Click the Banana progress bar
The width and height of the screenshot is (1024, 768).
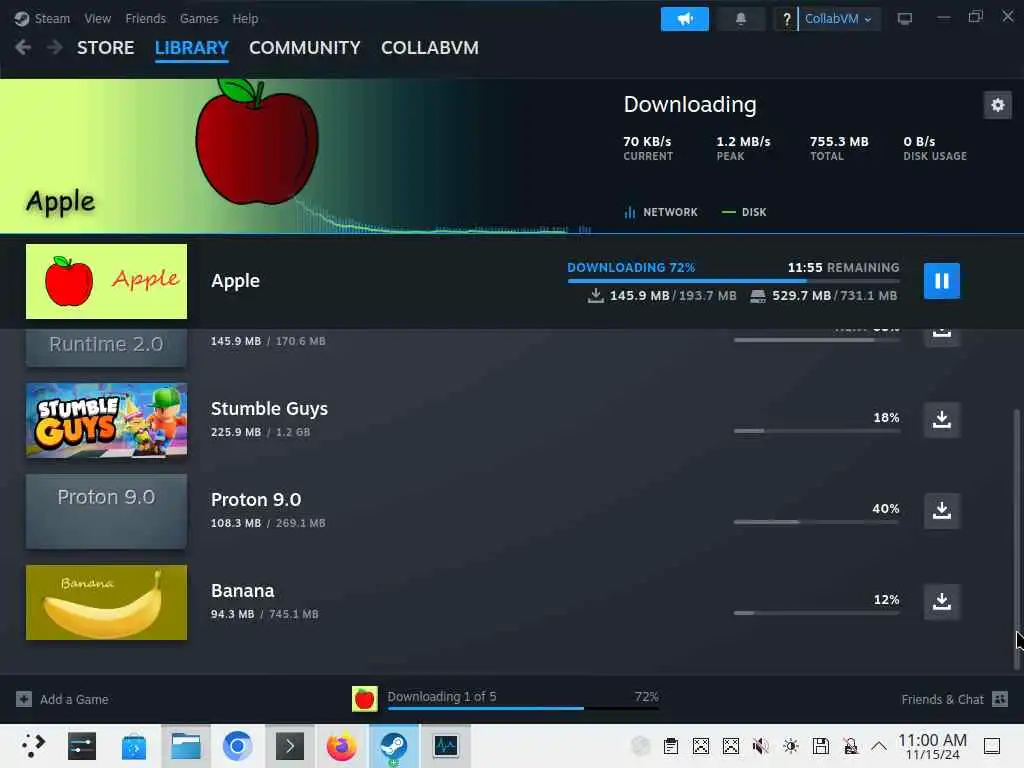pyautogui.click(x=816, y=613)
